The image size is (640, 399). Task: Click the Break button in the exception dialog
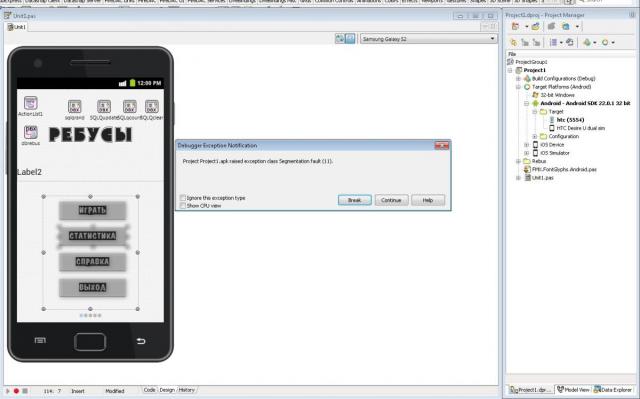[354, 200]
